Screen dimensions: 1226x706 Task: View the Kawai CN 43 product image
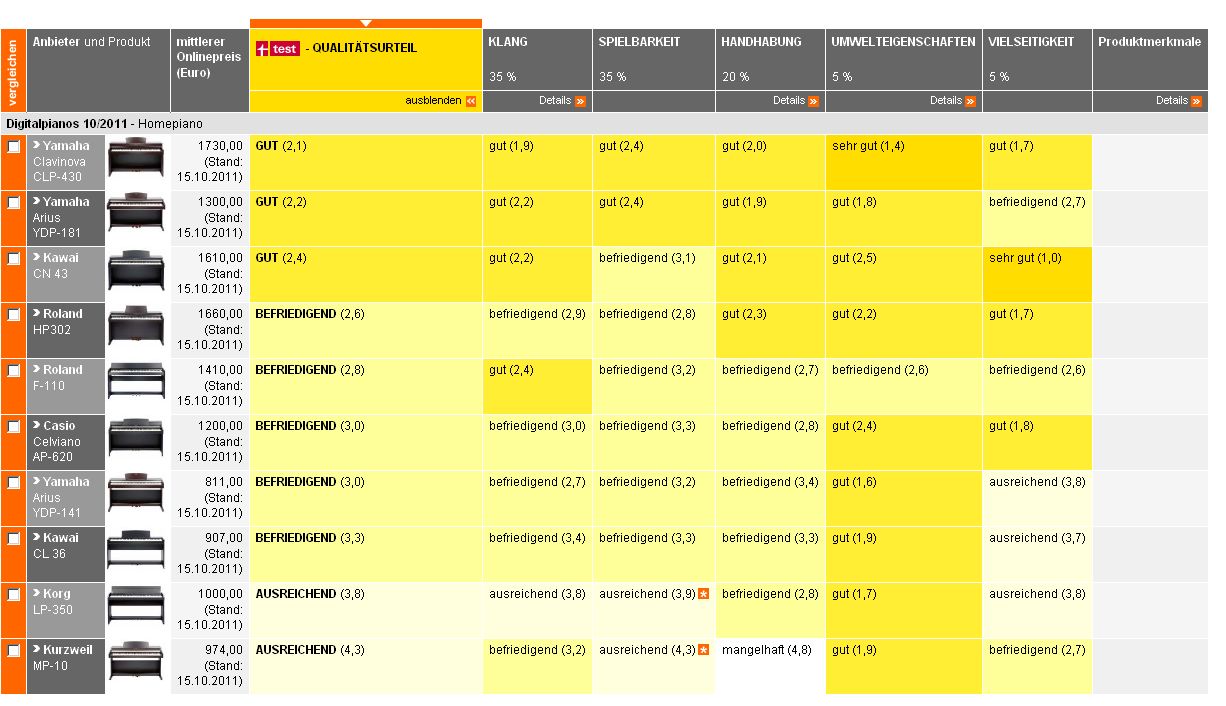click(x=135, y=271)
